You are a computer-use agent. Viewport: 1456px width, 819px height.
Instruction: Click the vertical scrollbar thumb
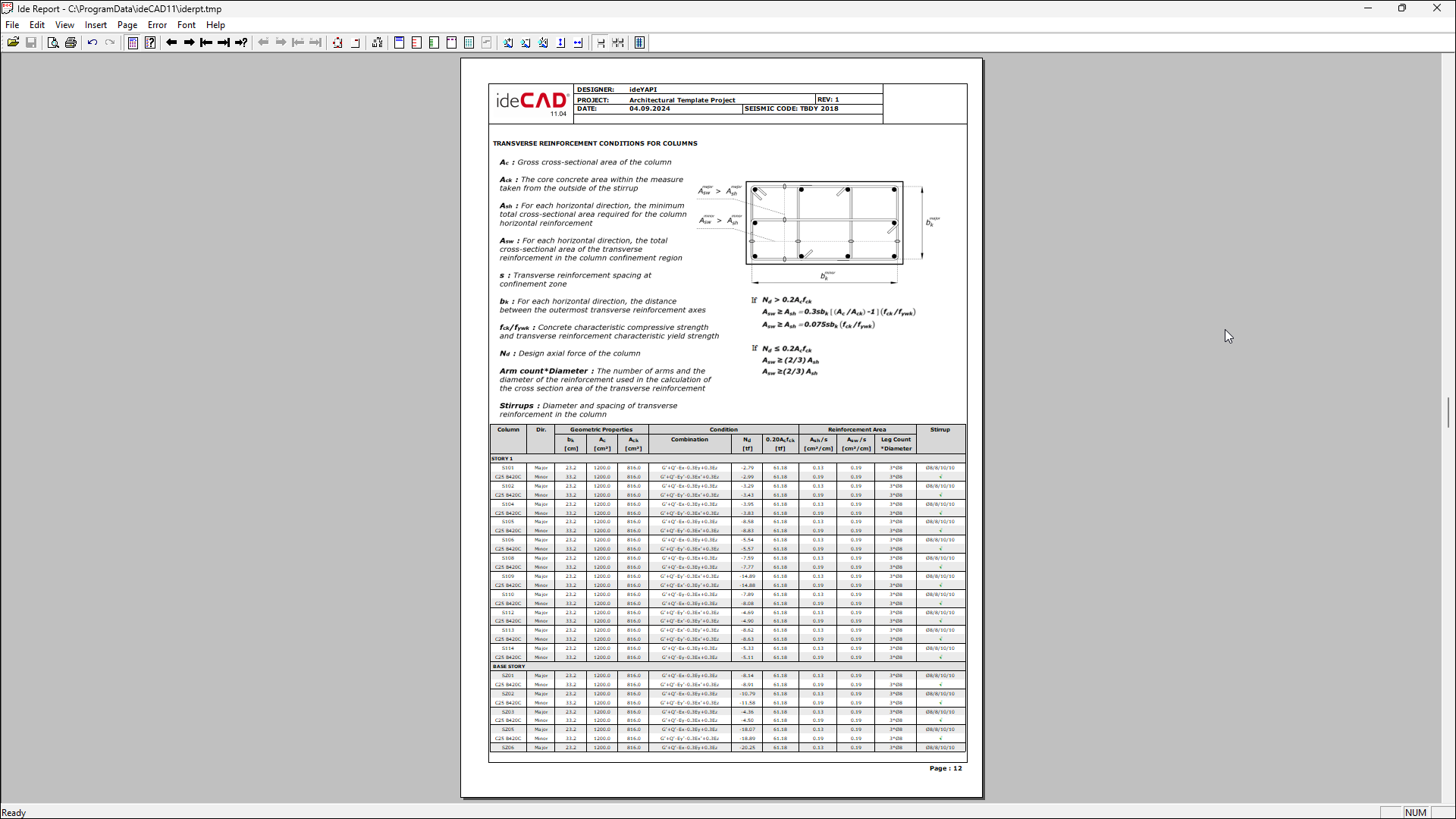point(1448,413)
